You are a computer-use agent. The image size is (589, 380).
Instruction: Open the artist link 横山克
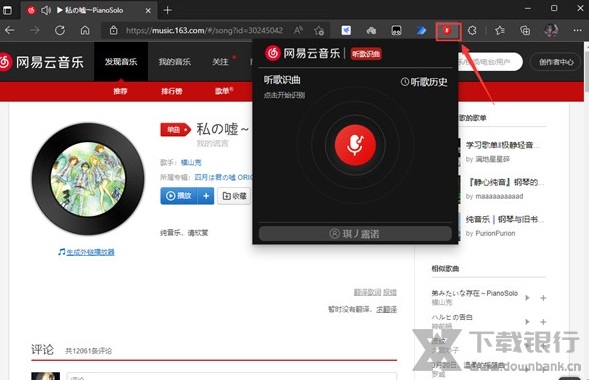coord(191,163)
